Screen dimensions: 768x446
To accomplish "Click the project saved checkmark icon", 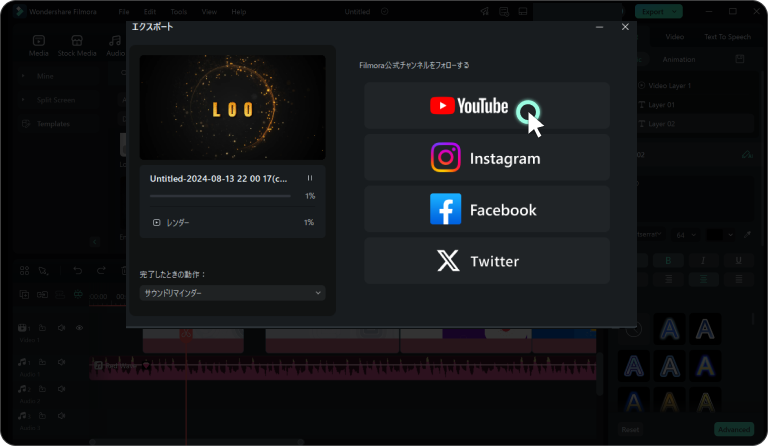I will 384,12.
